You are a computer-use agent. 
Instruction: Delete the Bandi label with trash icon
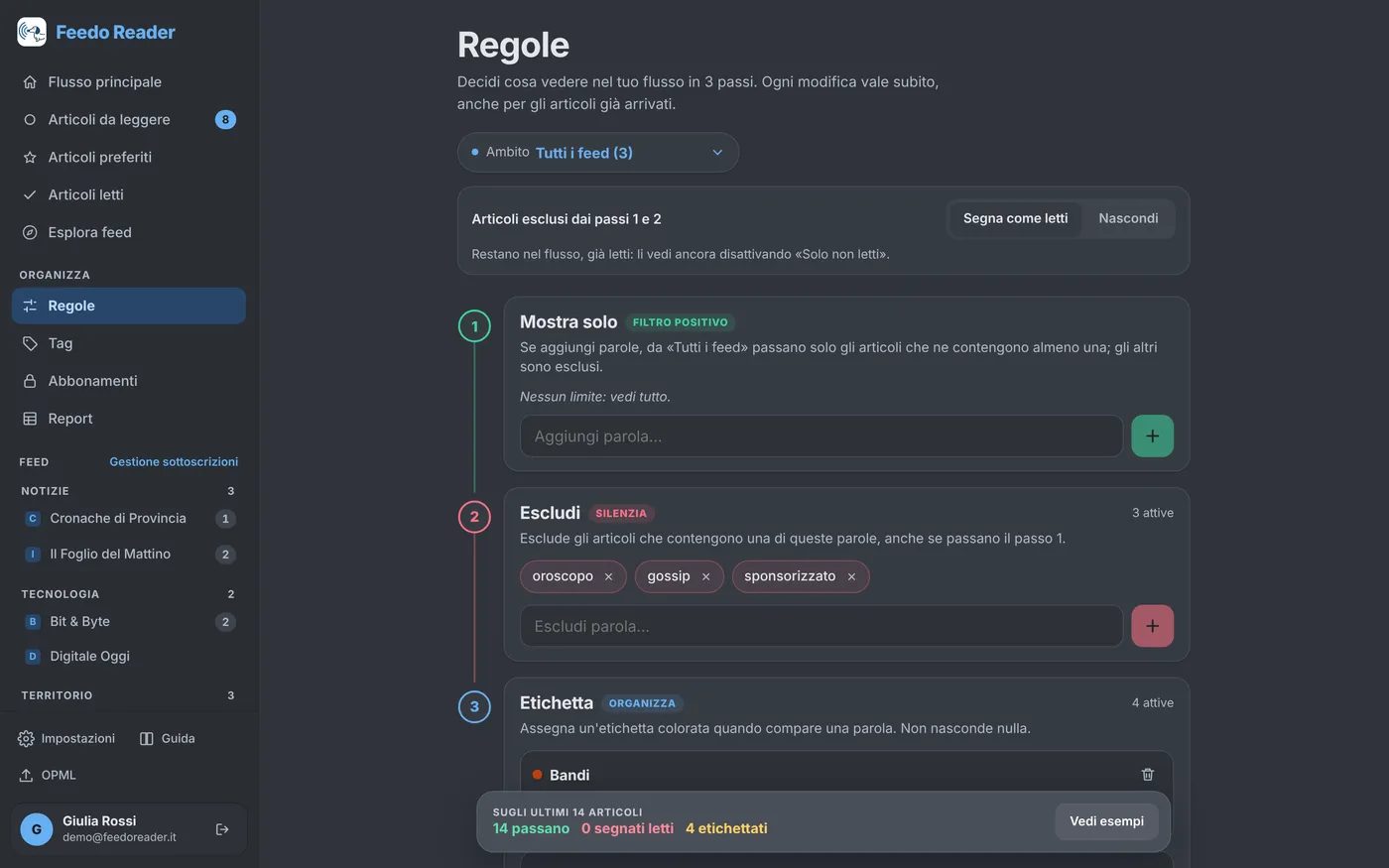(1148, 775)
